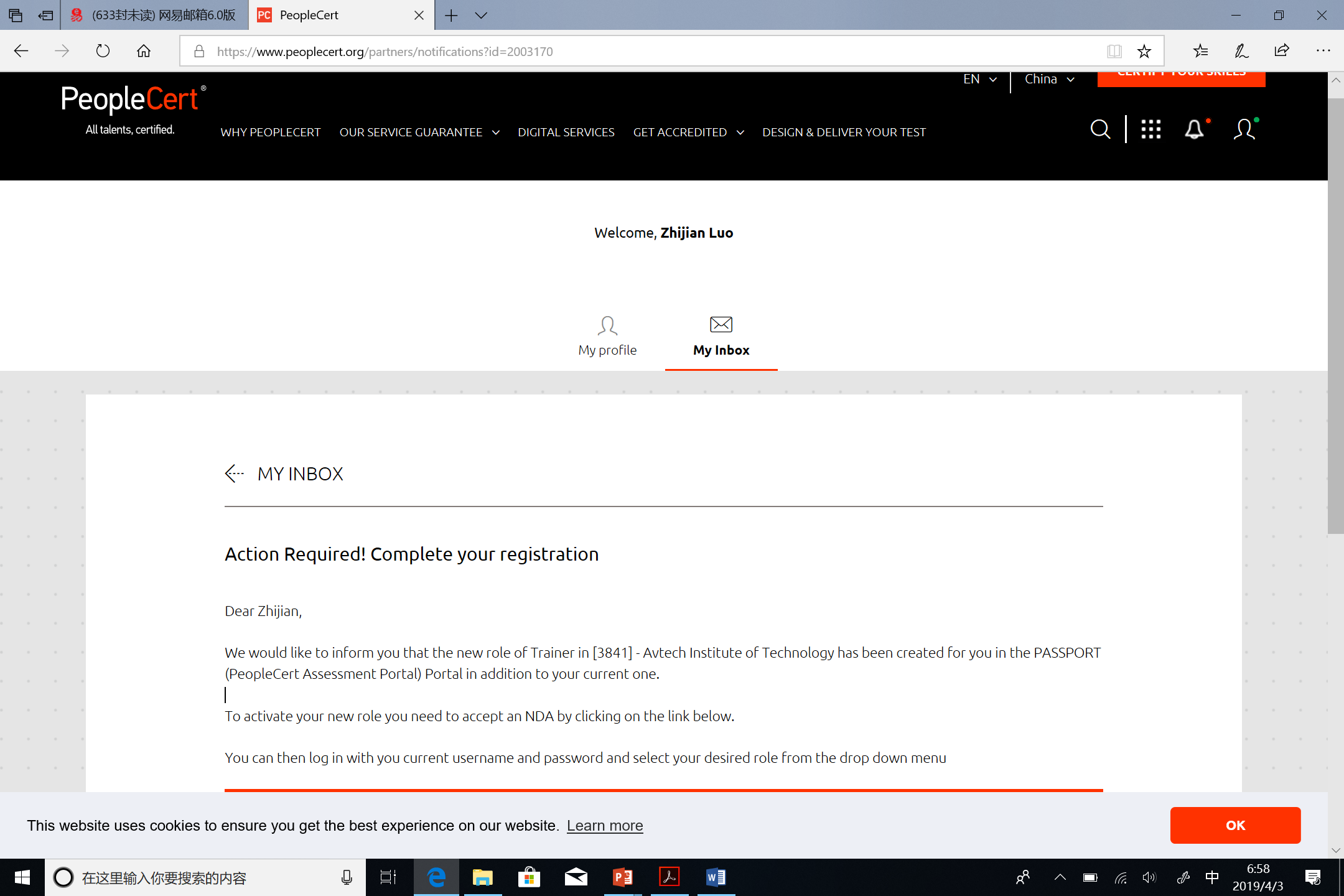
Task: Open the favorites hub icon
Action: 1200,51
